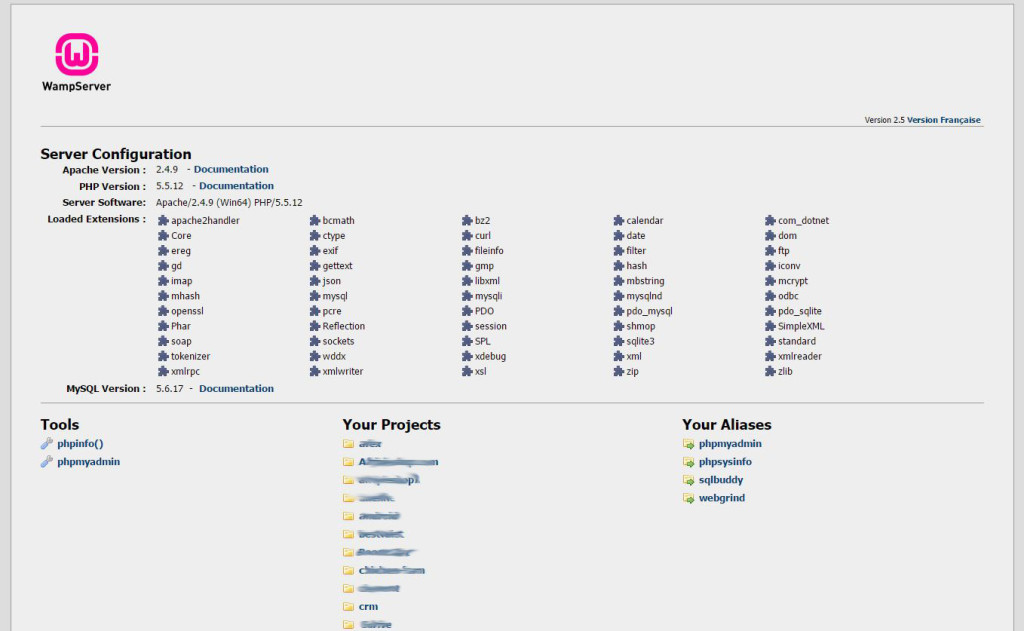Click the 'Your Aliases' heading
The height and width of the screenshot is (631, 1024).
(727, 425)
